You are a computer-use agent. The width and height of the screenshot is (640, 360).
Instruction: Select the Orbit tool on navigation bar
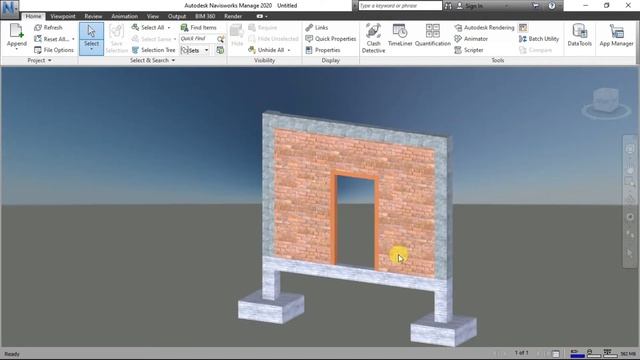click(x=630, y=199)
